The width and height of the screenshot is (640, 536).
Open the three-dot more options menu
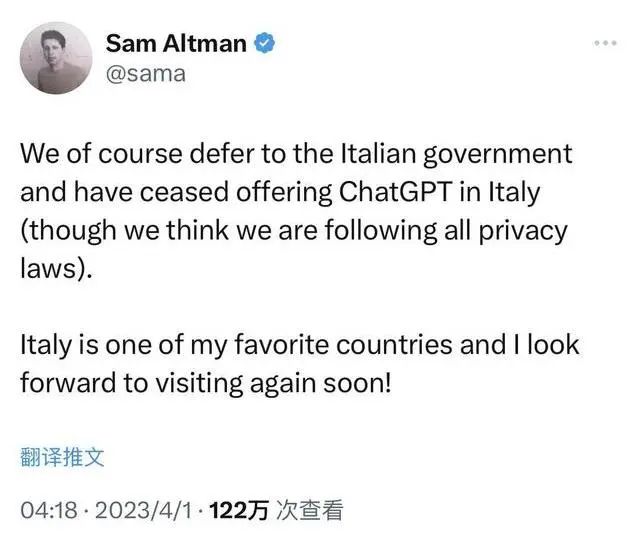click(x=606, y=43)
